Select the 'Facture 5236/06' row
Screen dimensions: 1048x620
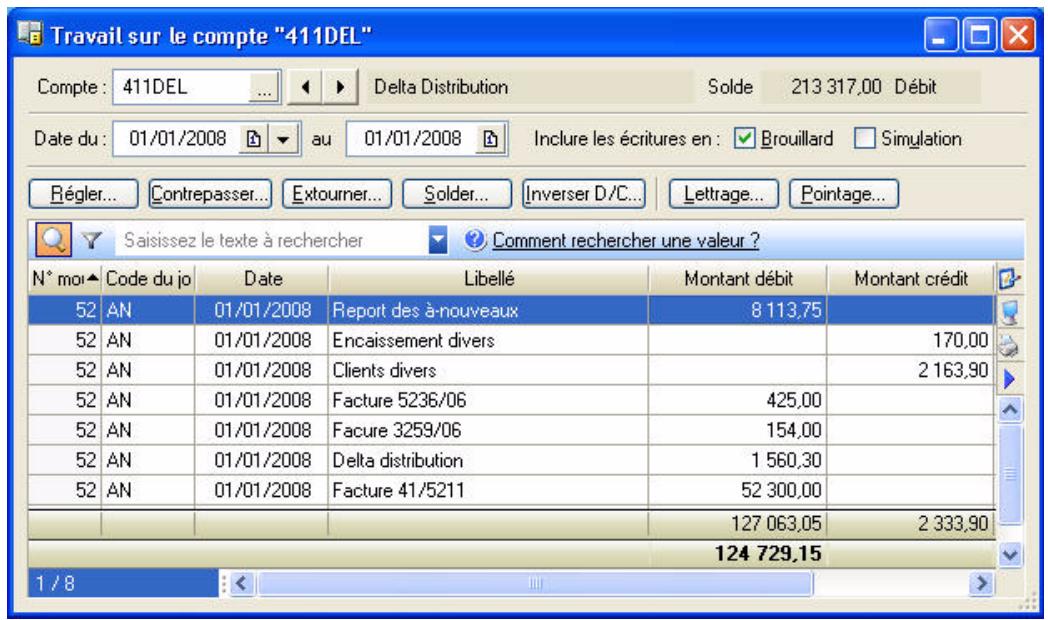(511, 400)
